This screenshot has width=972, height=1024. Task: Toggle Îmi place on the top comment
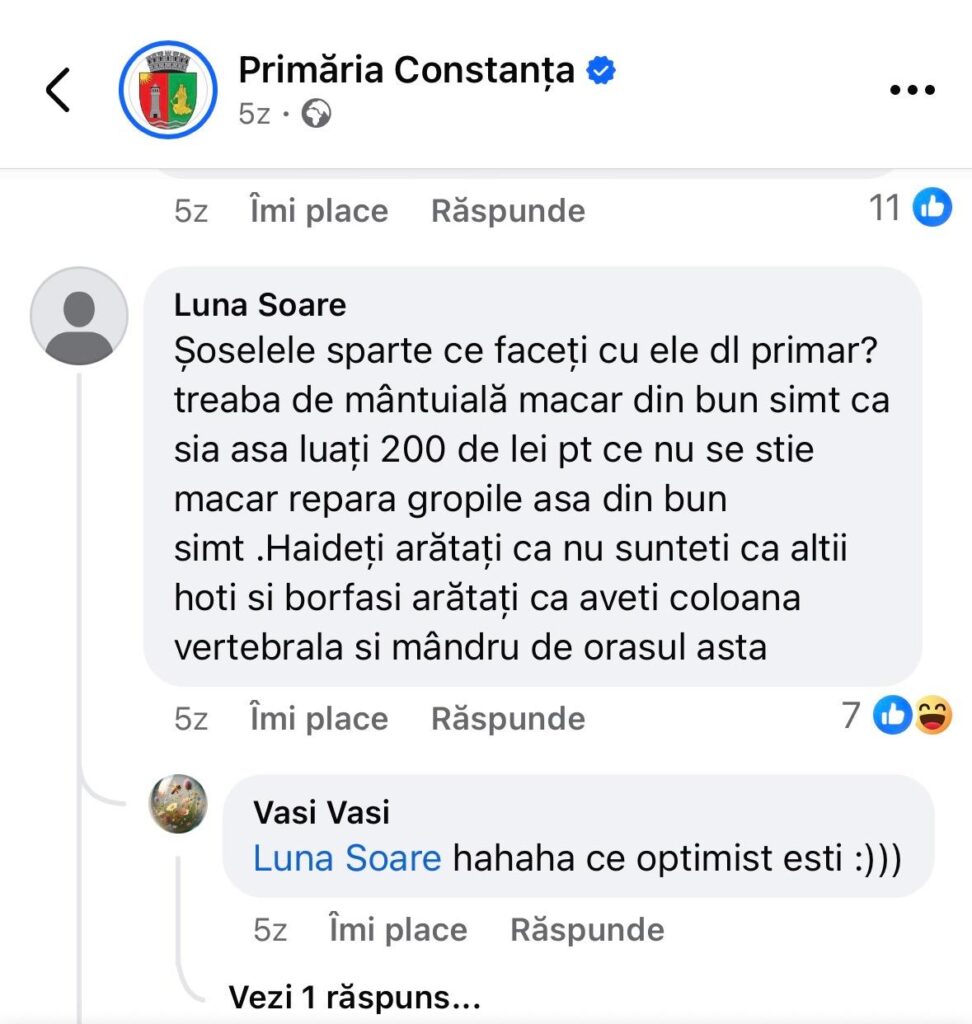tap(318, 211)
